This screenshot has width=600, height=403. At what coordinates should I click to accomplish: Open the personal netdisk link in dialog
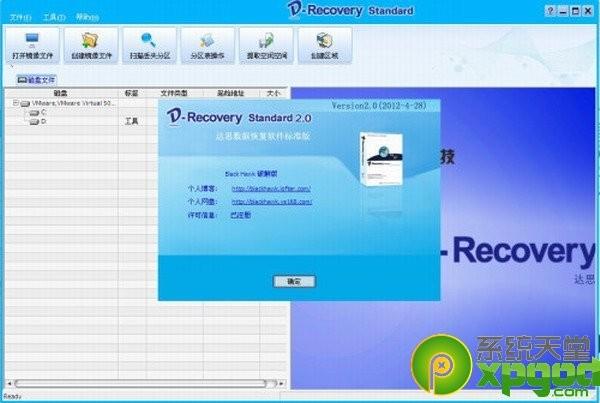(272, 202)
